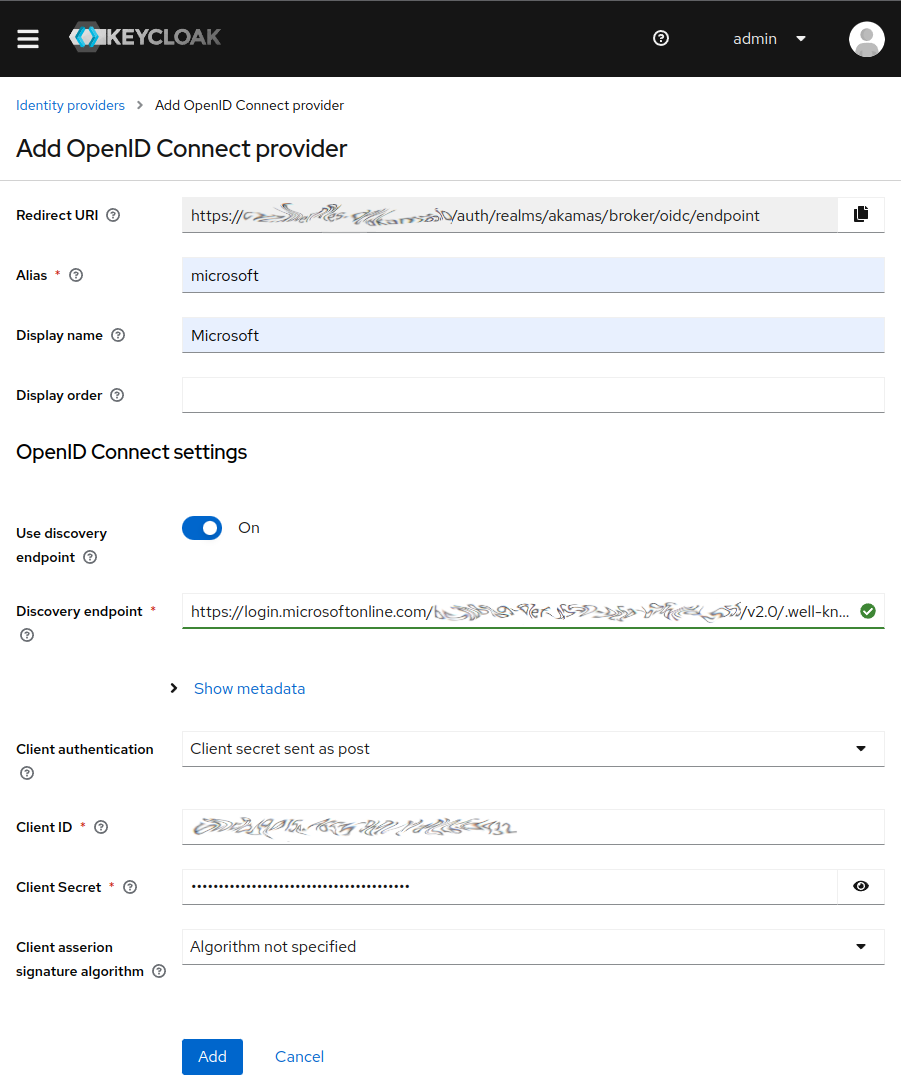Reveal the Client Secret with eye icon
Screen dimensions: 901x1091
point(861,887)
